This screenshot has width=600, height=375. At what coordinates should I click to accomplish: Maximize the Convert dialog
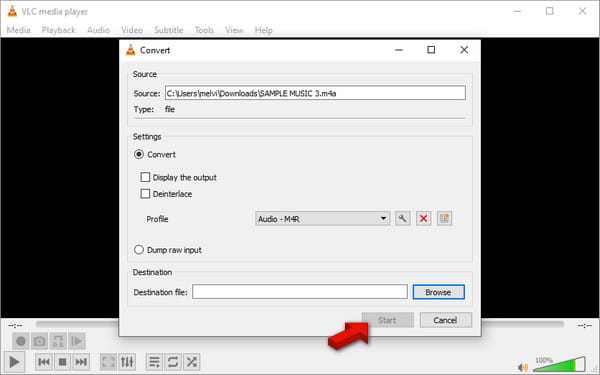431,50
